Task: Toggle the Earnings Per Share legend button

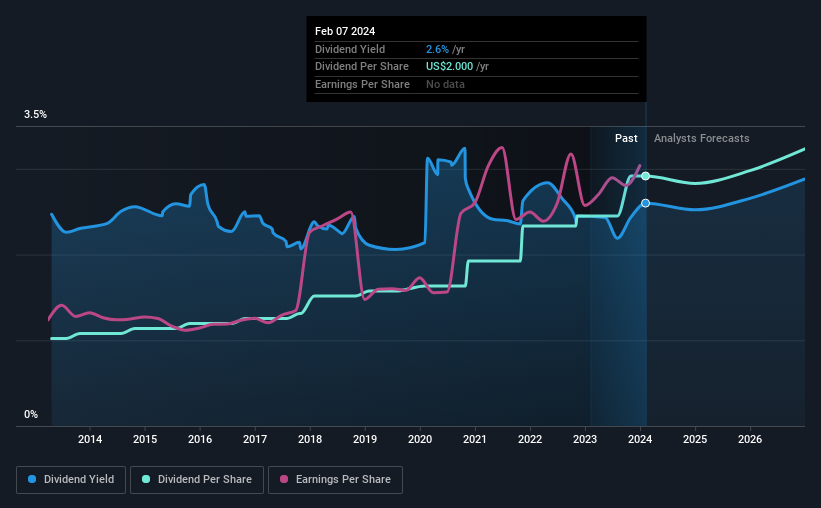Action: (335, 480)
